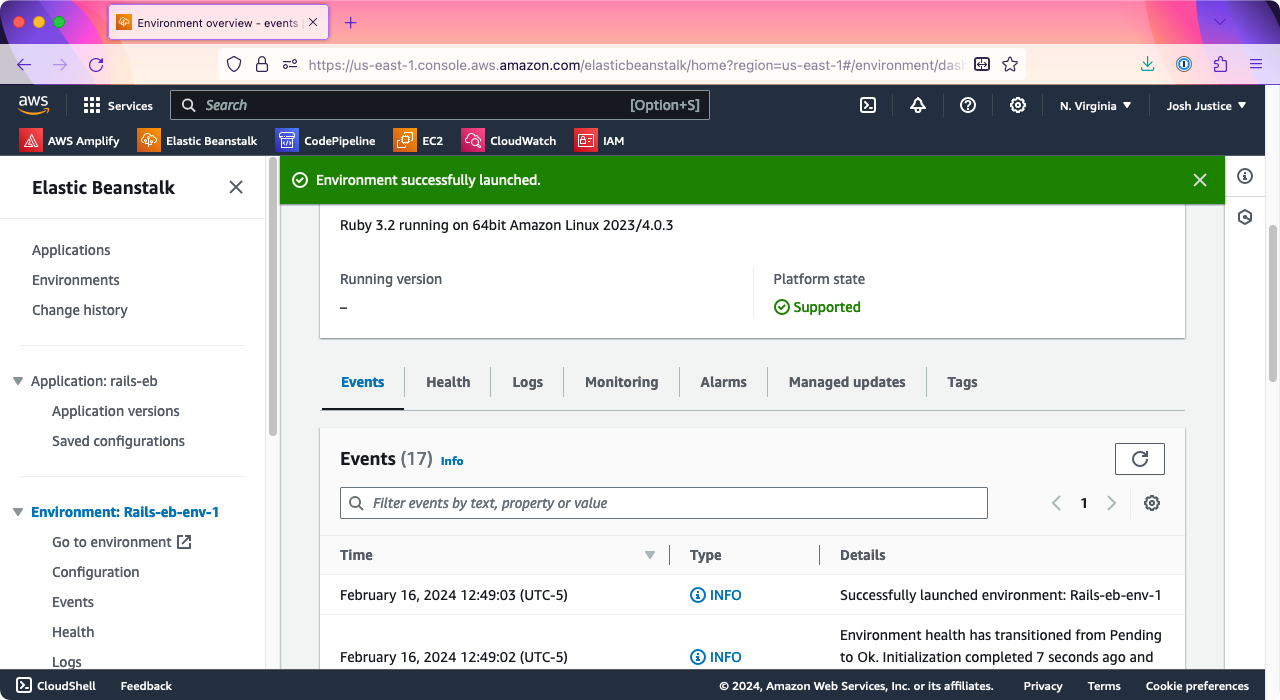Screen dimensions: 1280x700
Task: Open a new browser tab
Action: pyautogui.click(x=350, y=22)
